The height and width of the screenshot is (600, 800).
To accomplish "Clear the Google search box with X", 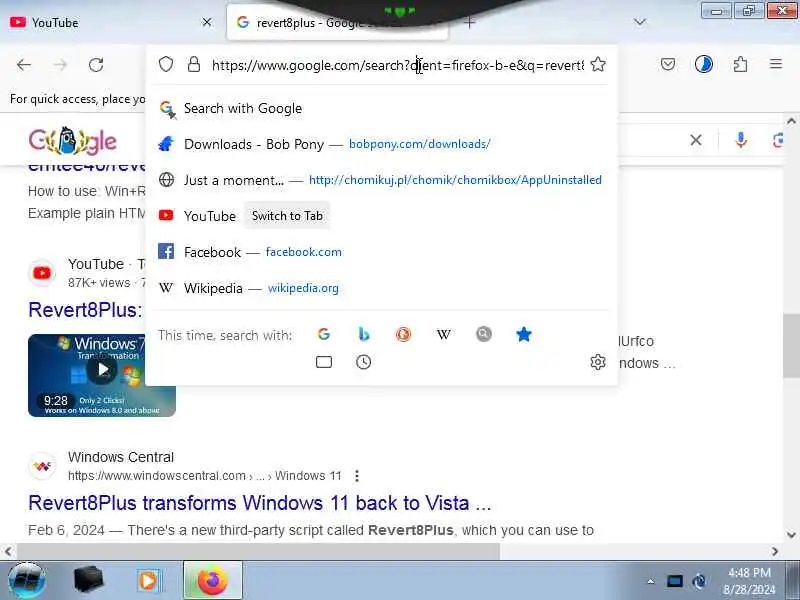I will point(696,140).
